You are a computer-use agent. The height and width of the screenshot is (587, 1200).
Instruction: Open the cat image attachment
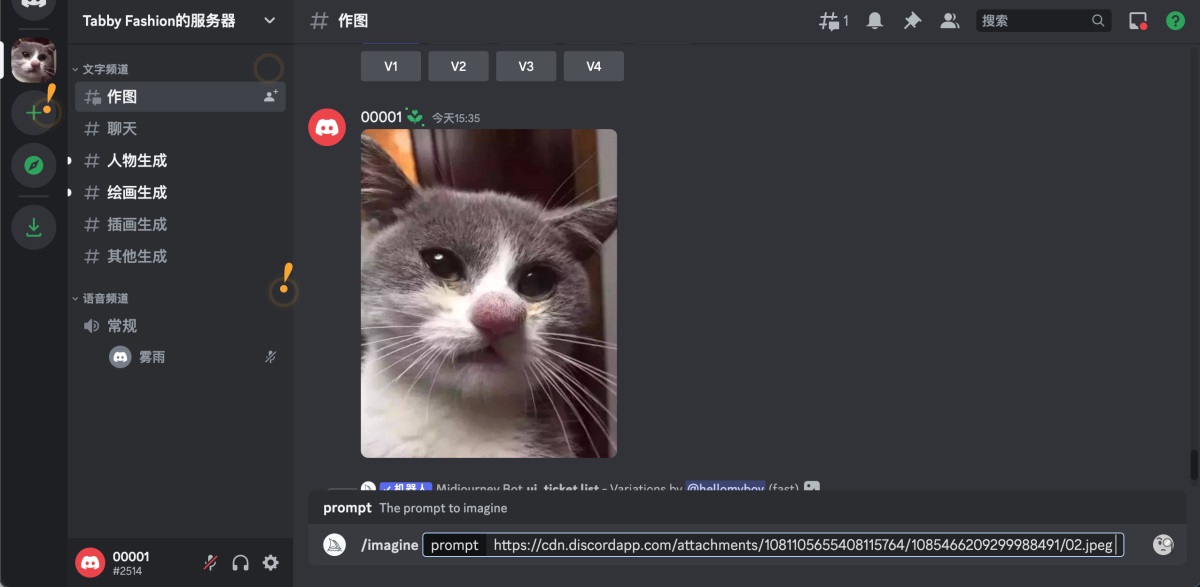tap(488, 293)
